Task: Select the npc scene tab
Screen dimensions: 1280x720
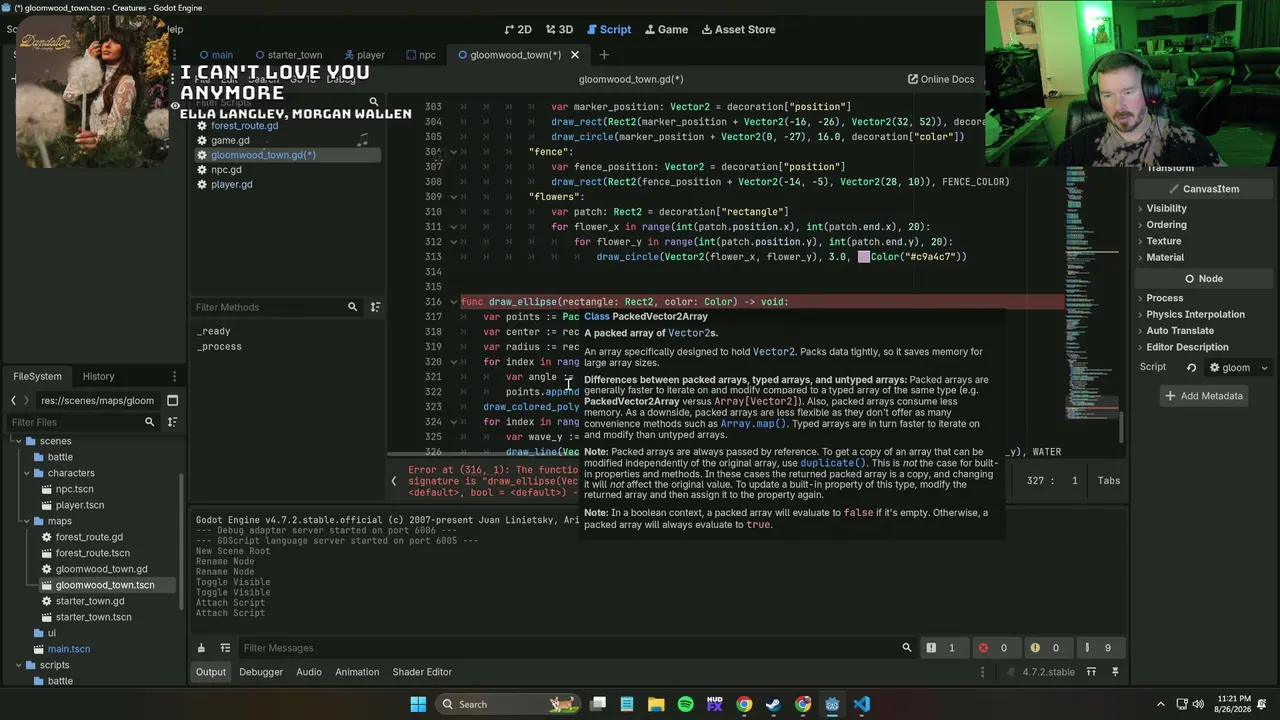Action: (x=420, y=55)
